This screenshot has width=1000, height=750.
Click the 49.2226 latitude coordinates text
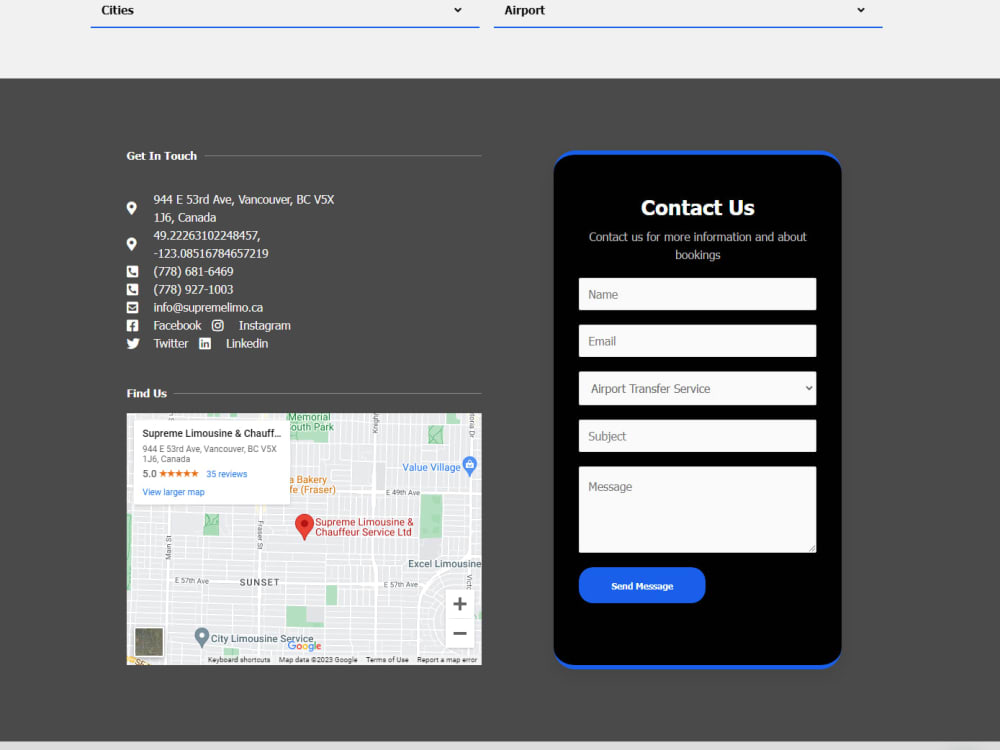210,244
